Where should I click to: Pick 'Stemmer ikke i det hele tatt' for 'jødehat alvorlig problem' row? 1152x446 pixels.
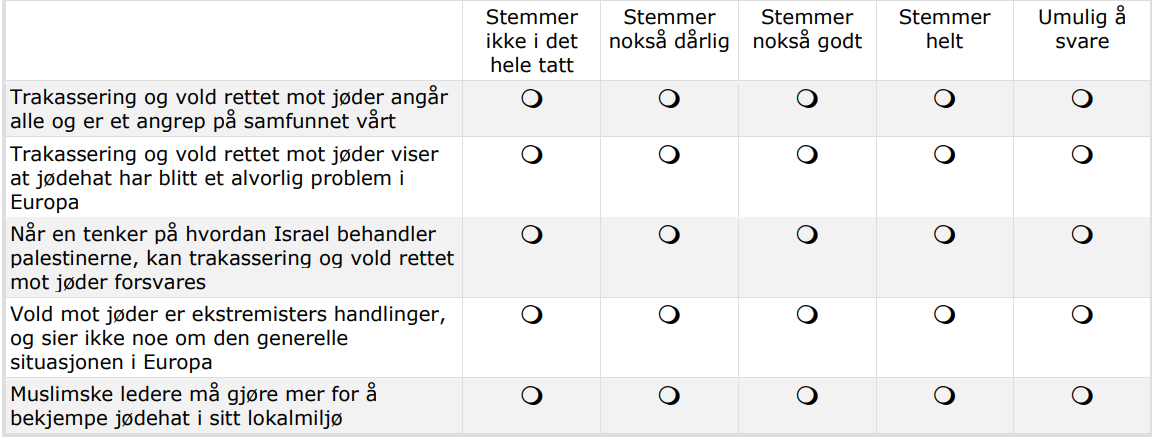click(532, 155)
